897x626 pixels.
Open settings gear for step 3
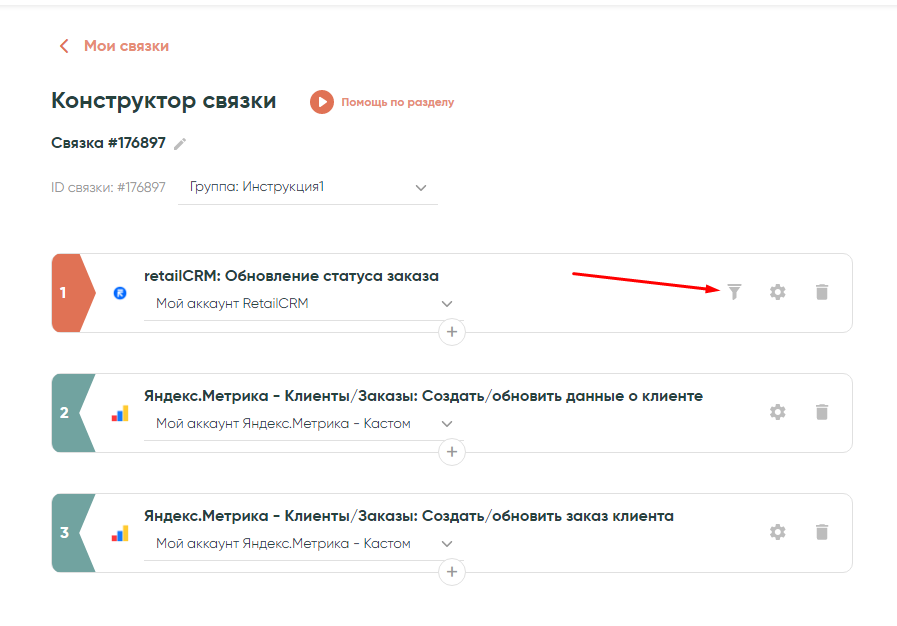[777, 532]
